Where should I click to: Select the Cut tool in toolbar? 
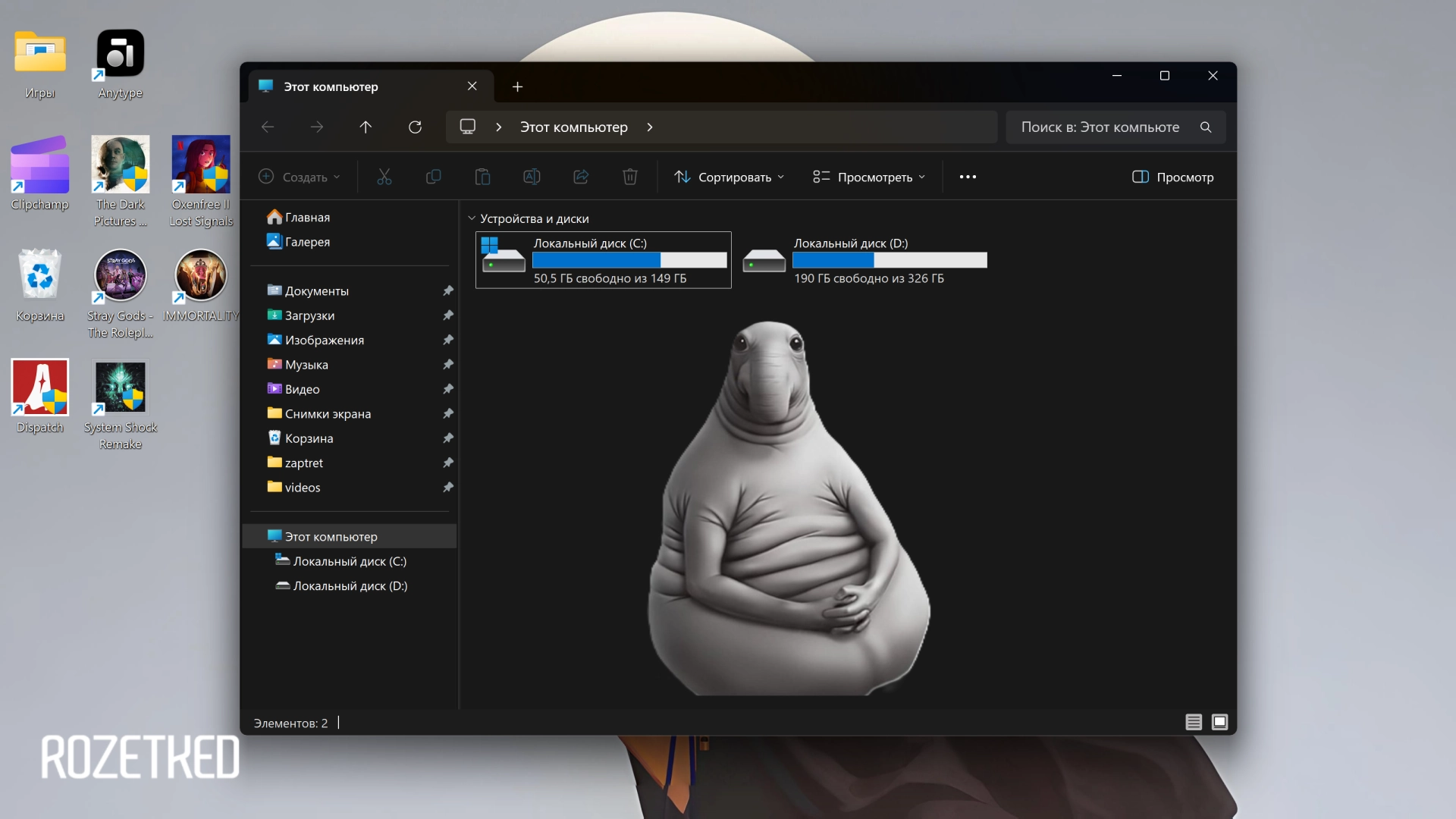click(384, 177)
